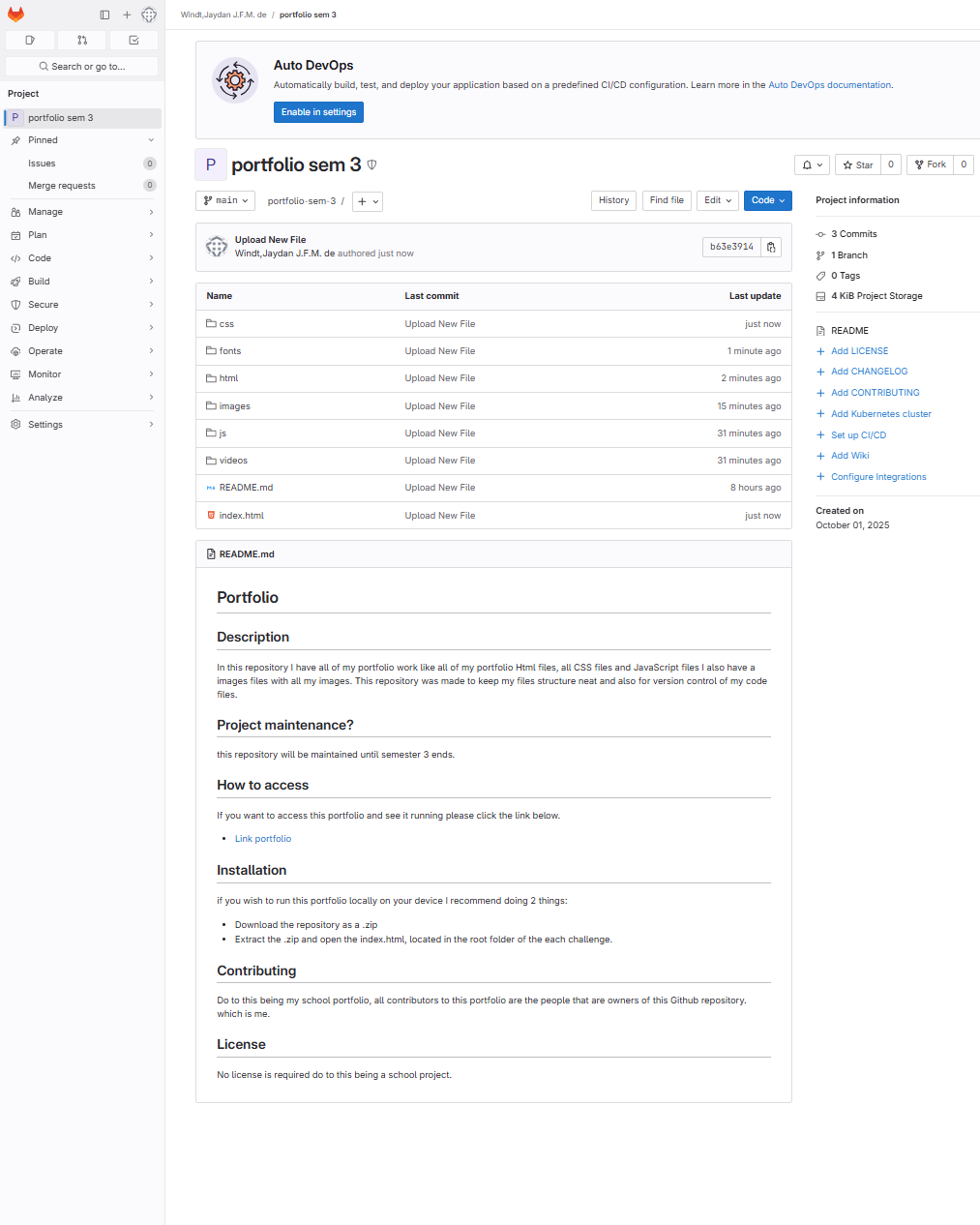Expand the blue Code dropdown
The image size is (980, 1225).
tap(768, 200)
